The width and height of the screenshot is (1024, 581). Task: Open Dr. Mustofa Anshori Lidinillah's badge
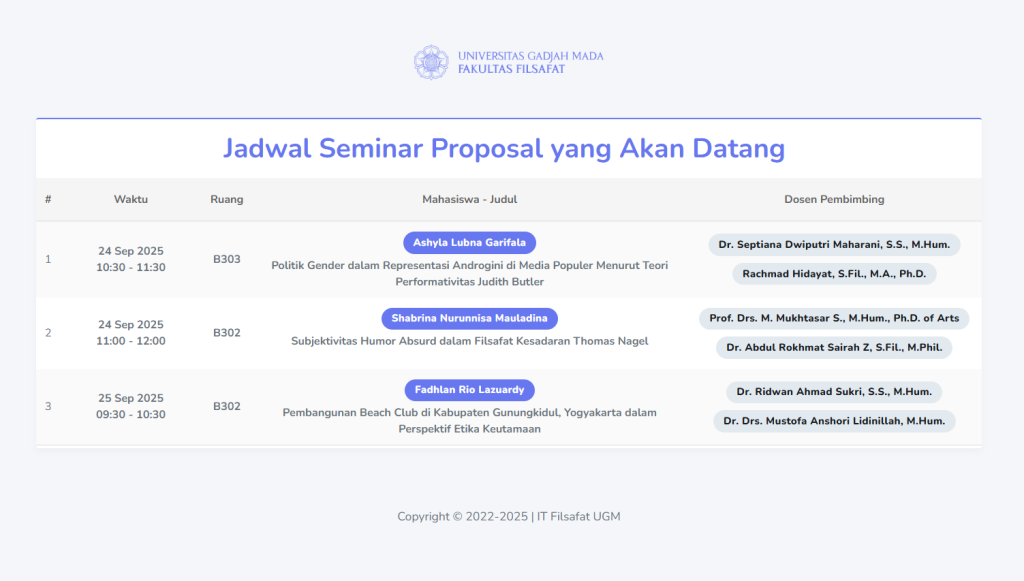(834, 420)
